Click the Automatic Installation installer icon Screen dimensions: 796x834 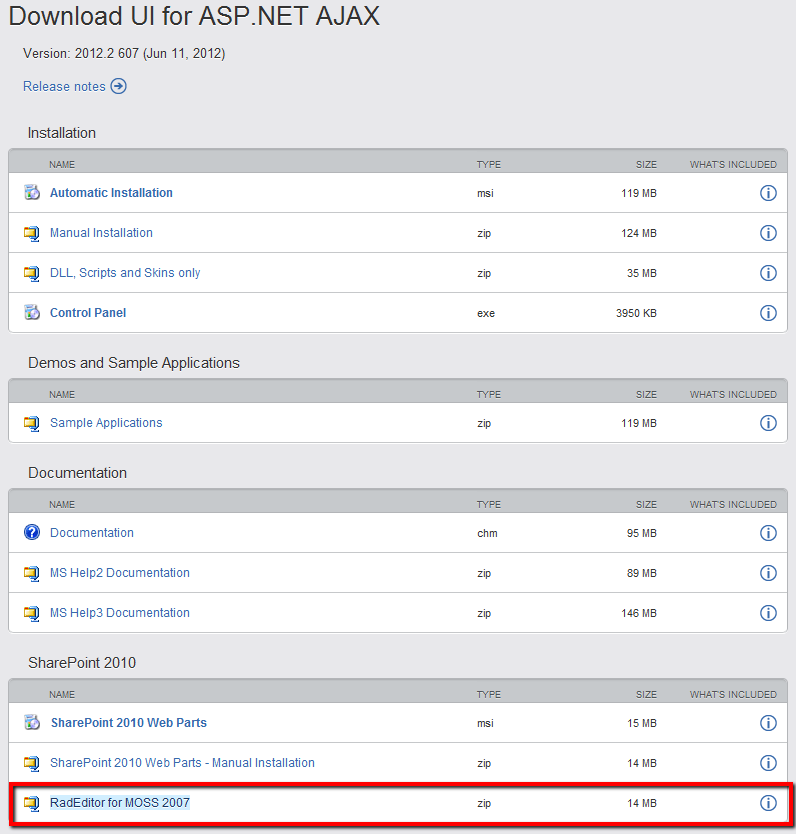pos(31,193)
